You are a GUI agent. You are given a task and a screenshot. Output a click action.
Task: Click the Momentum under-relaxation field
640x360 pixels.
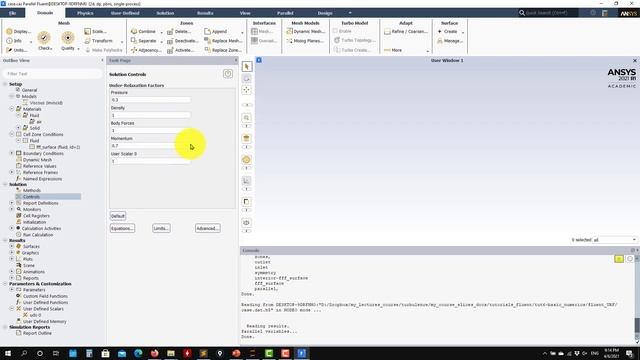click(x=151, y=146)
